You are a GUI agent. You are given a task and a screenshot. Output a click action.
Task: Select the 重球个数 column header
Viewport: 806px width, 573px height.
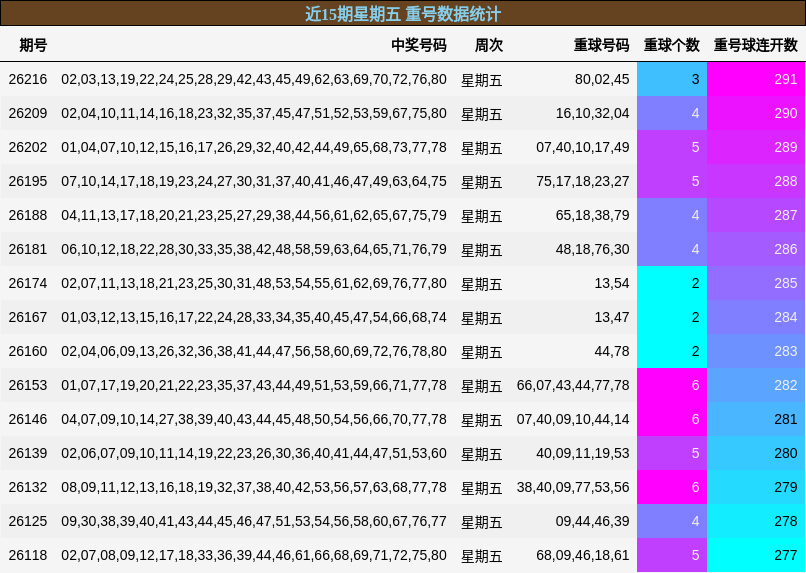(672, 45)
